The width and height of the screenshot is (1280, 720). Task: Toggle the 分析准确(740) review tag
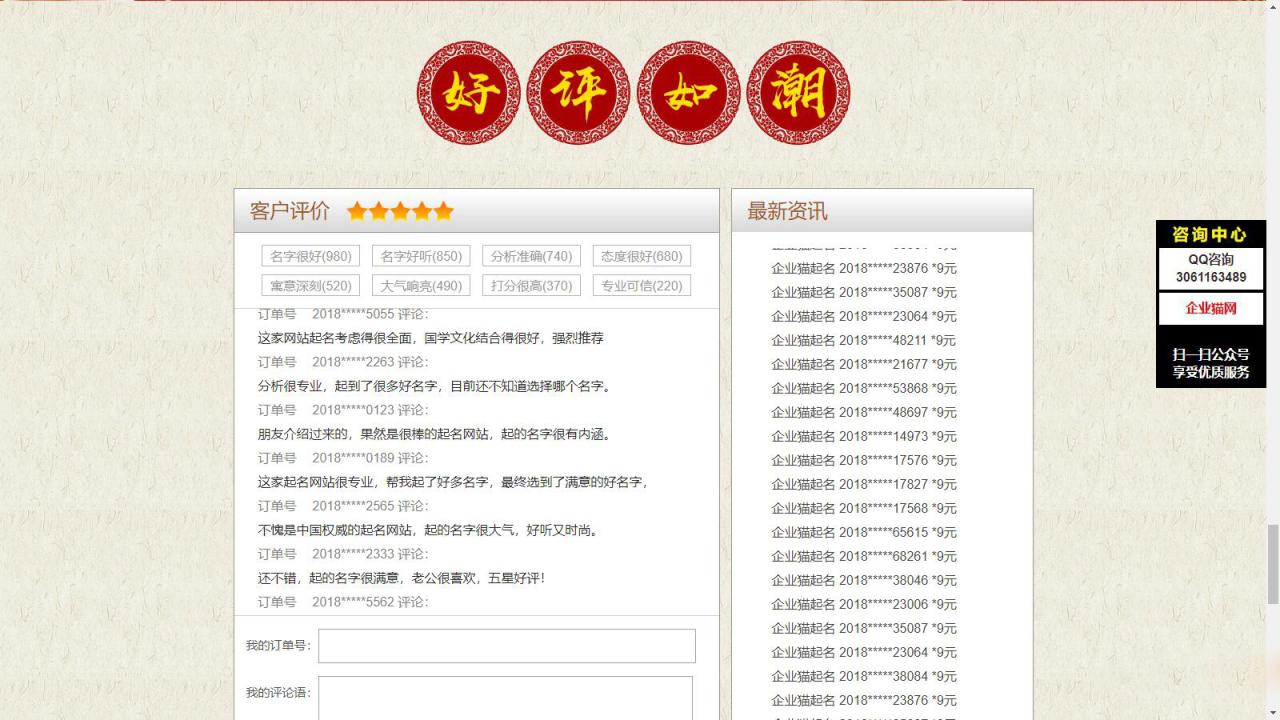tap(532, 255)
